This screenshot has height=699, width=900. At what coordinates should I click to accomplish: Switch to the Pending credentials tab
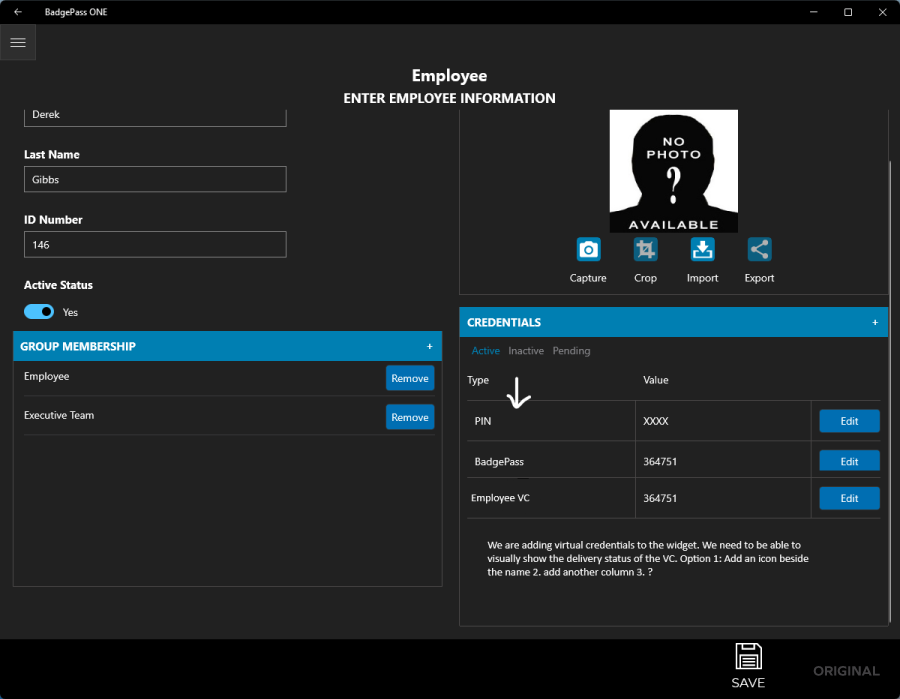571,351
